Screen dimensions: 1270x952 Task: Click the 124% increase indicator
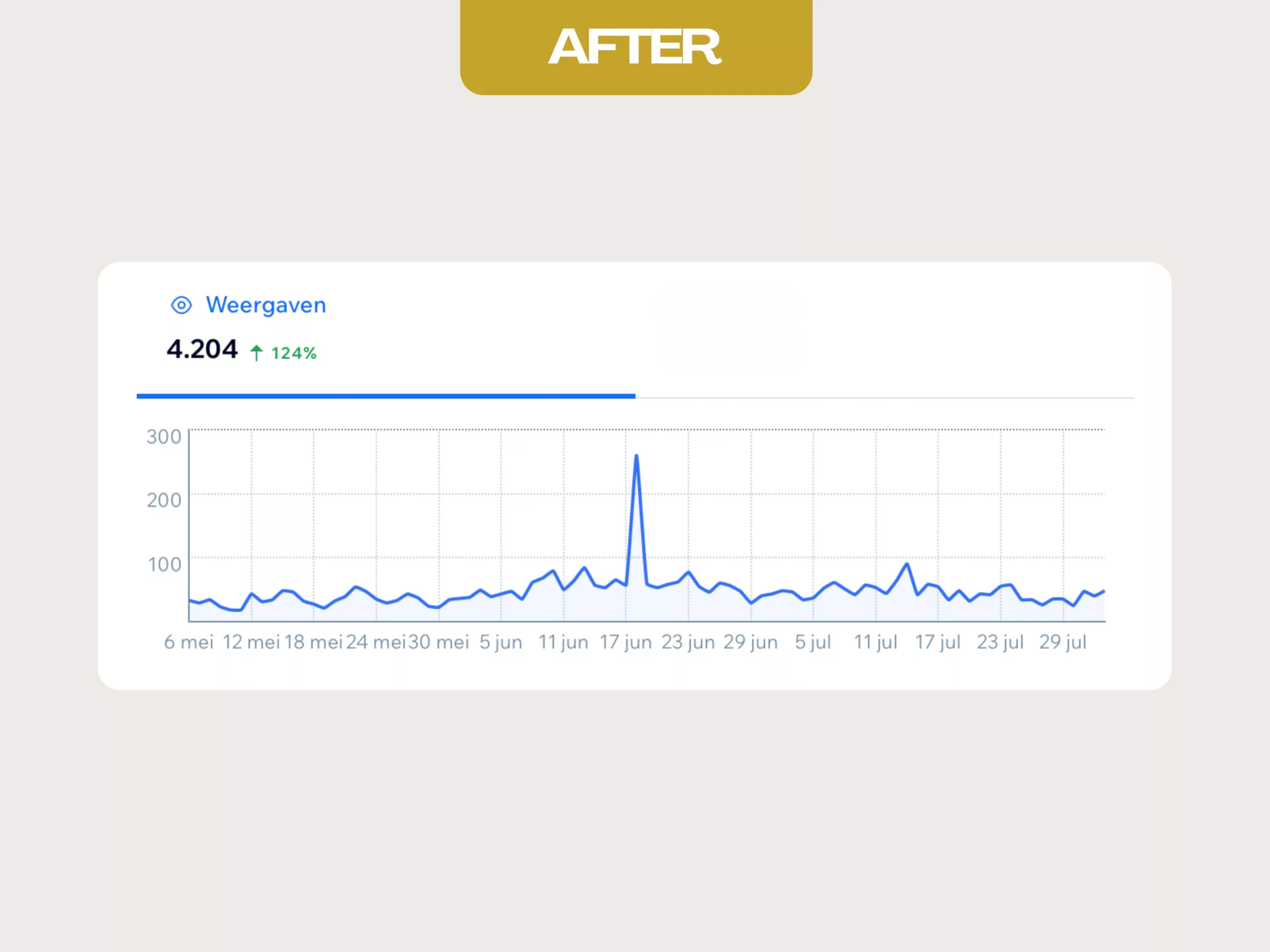click(x=293, y=354)
